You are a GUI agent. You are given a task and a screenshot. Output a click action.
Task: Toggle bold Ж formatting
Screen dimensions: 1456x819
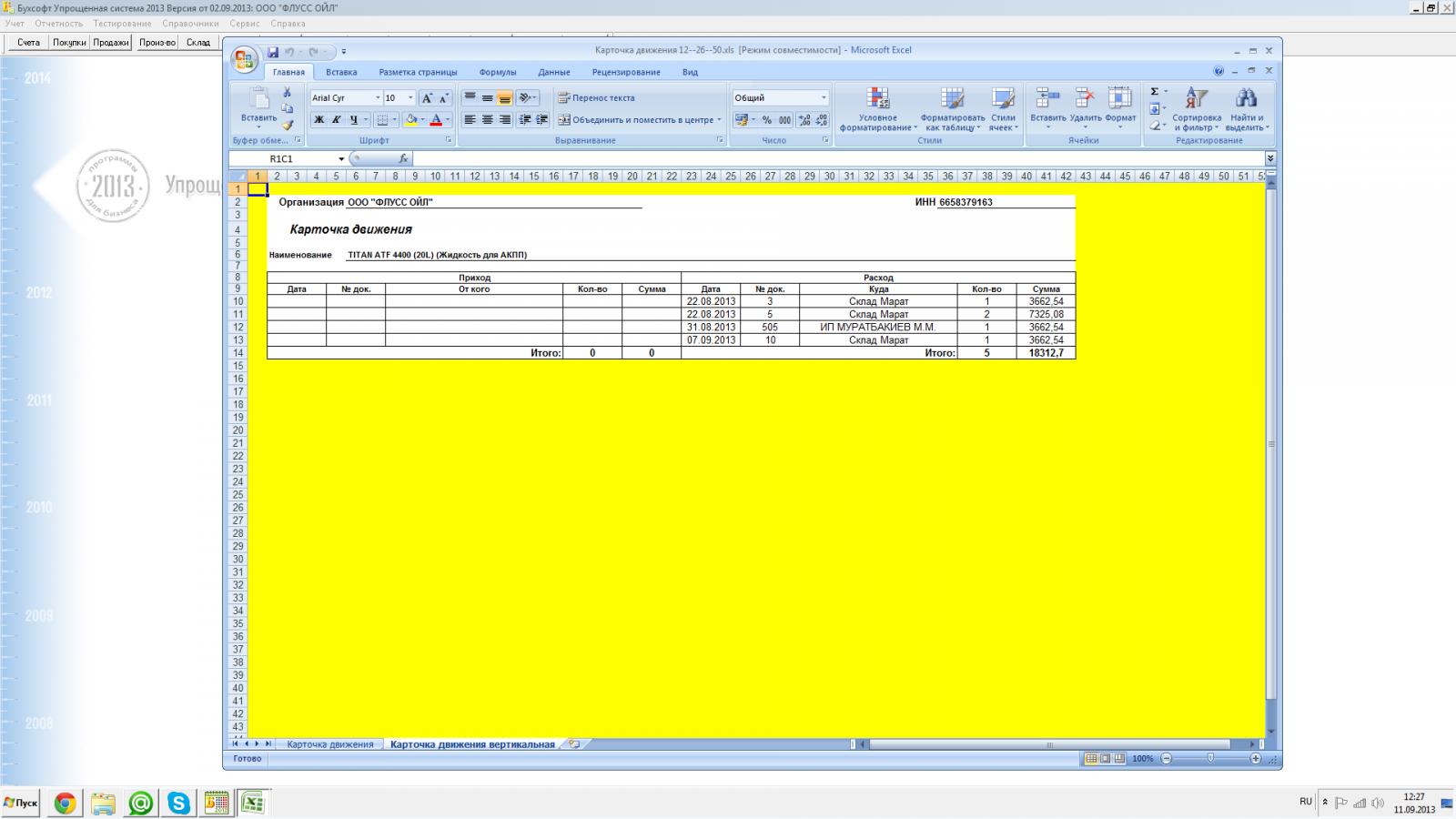318,120
